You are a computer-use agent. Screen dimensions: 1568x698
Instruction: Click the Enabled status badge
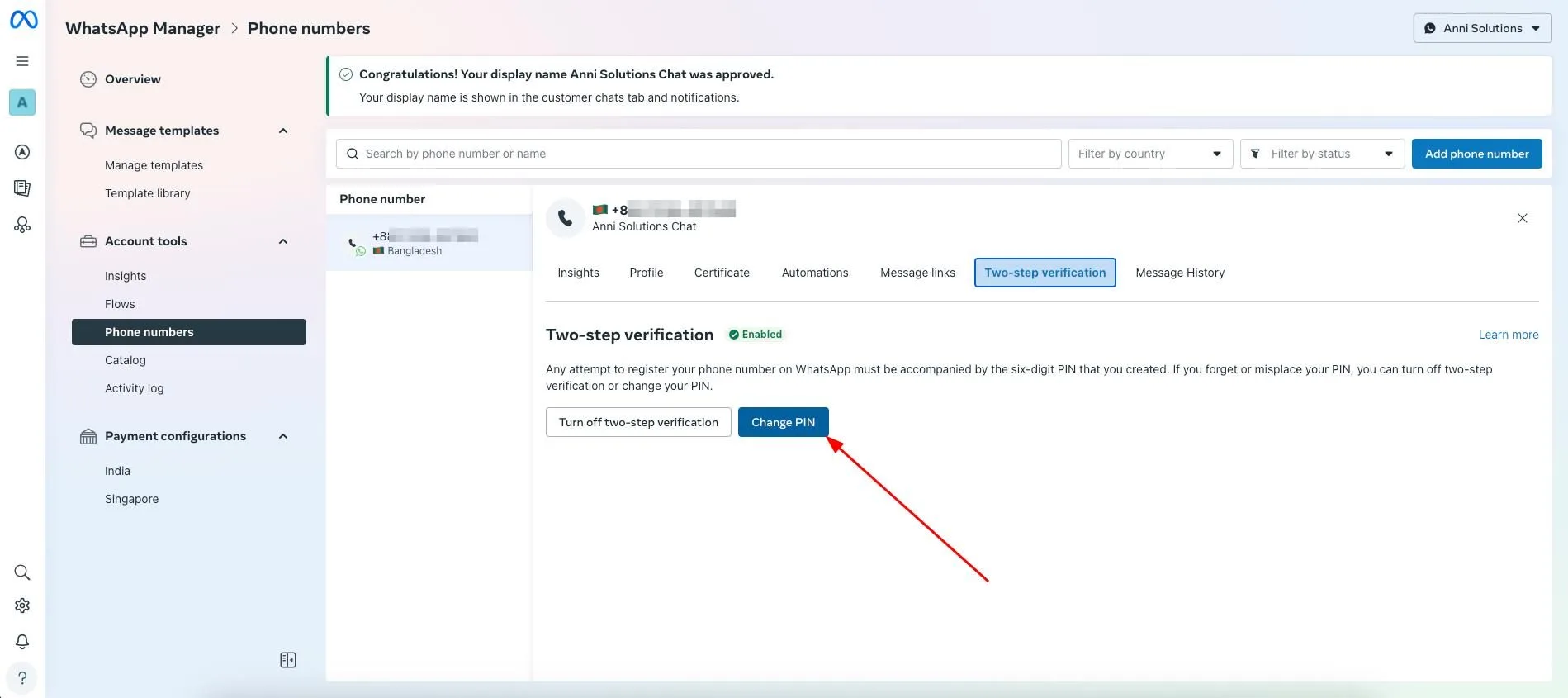click(755, 335)
